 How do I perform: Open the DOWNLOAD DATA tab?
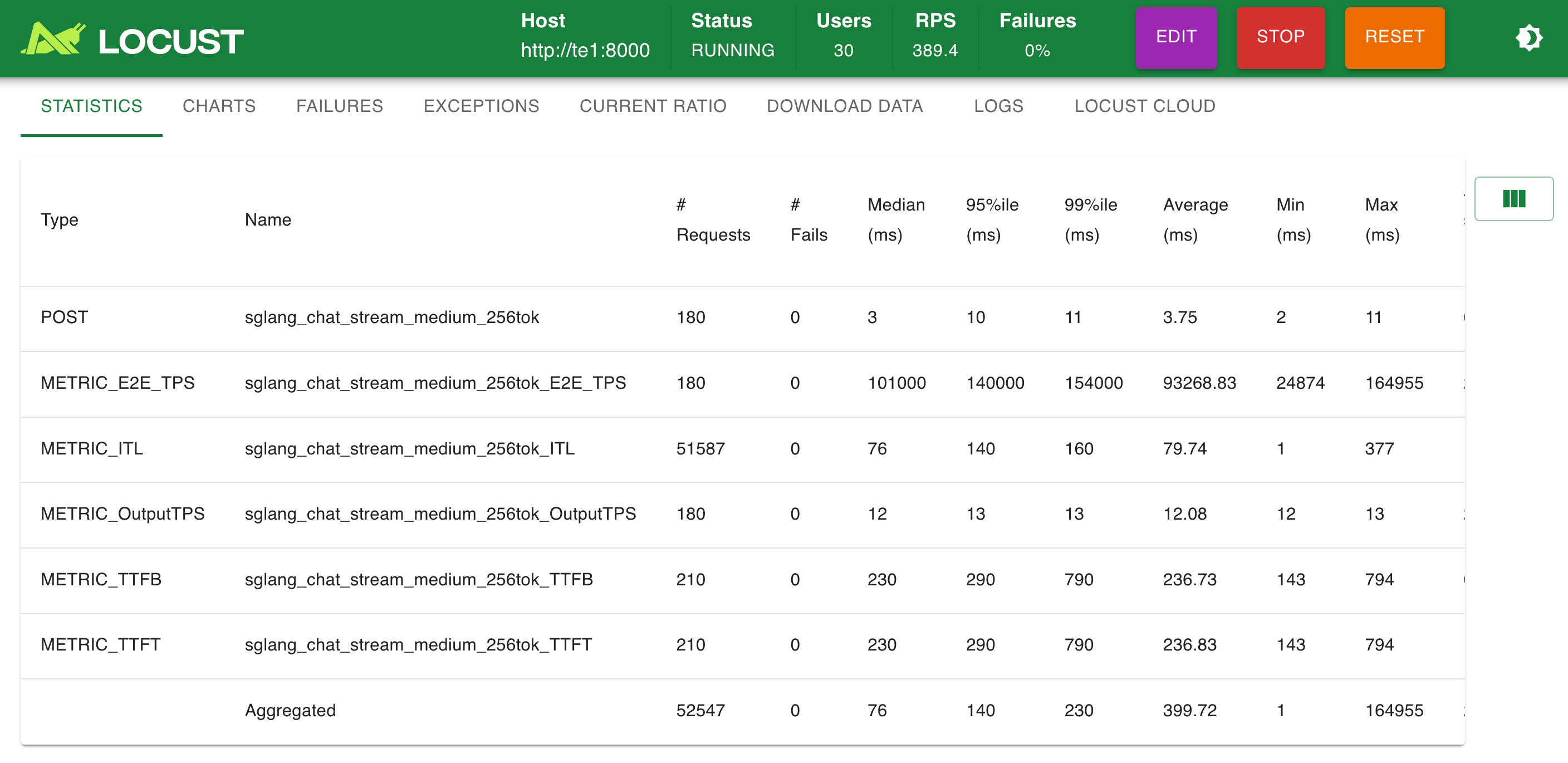click(844, 106)
